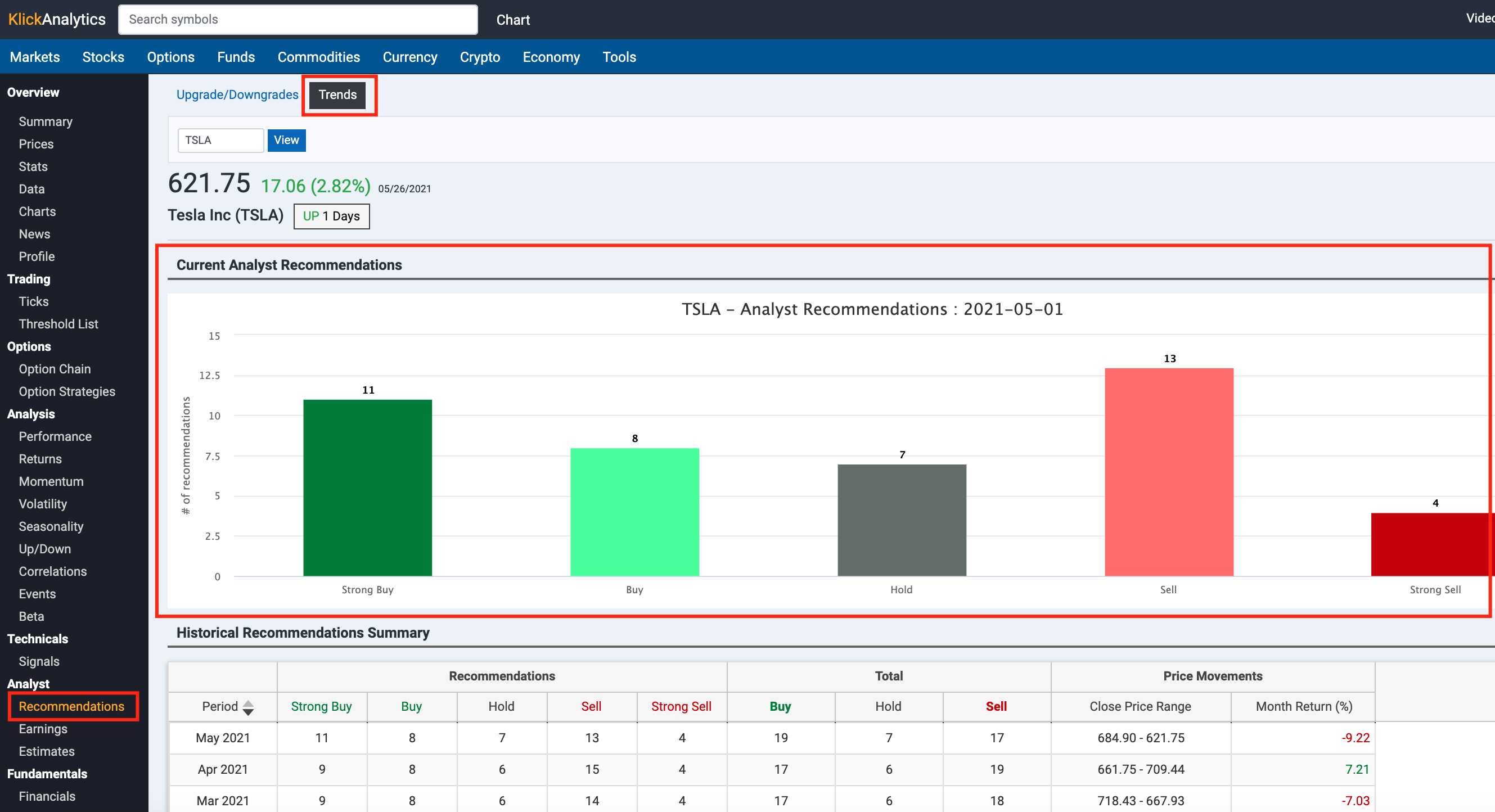The height and width of the screenshot is (812, 1495).
Task: Open Up/Down in the sidebar
Action: coord(44,549)
